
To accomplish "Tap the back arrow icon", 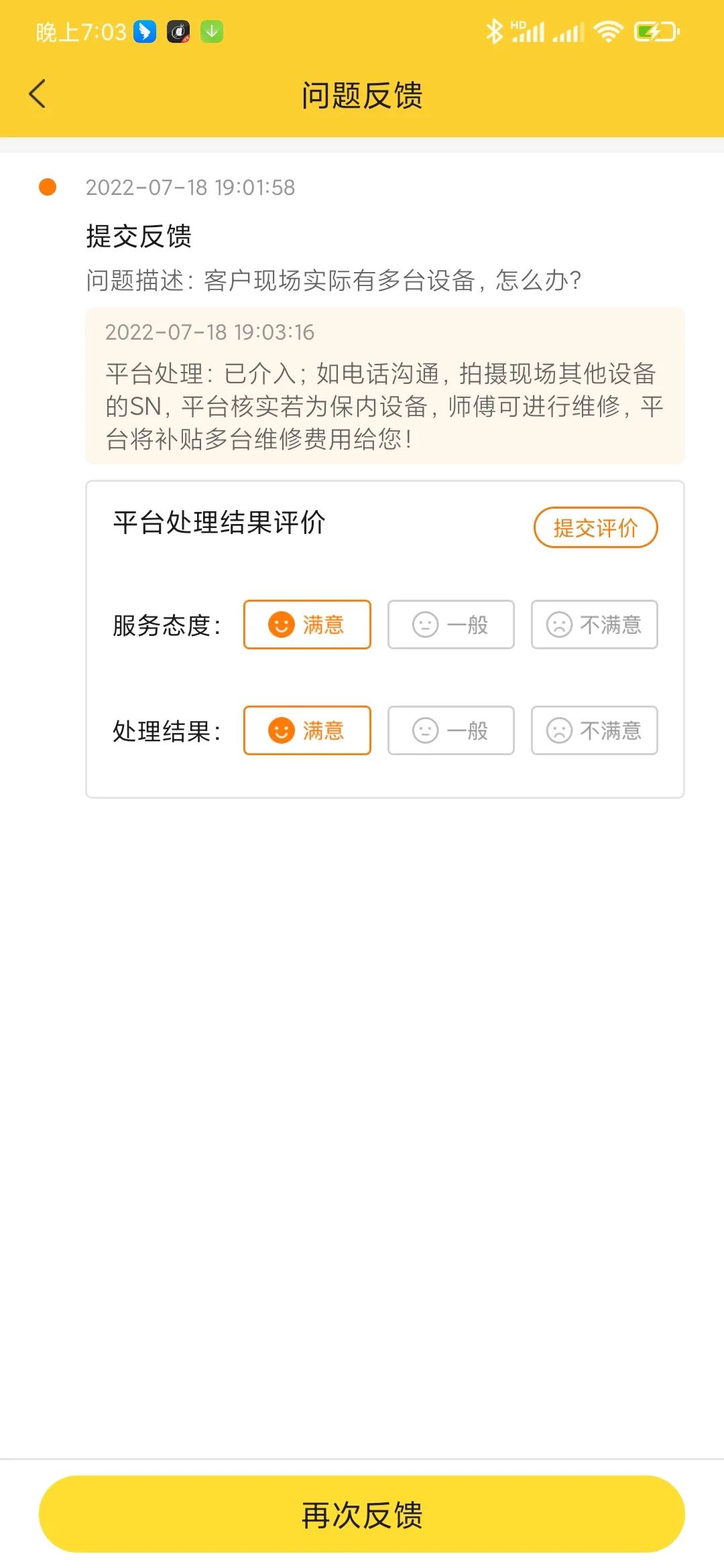I will coord(38,94).
